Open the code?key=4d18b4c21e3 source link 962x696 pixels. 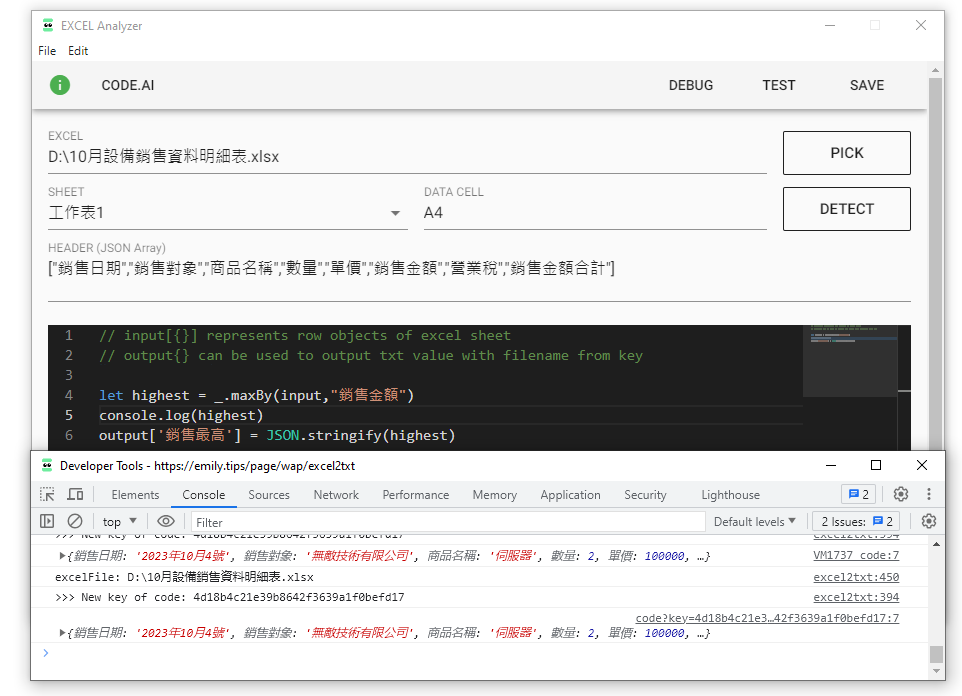click(x=767, y=618)
